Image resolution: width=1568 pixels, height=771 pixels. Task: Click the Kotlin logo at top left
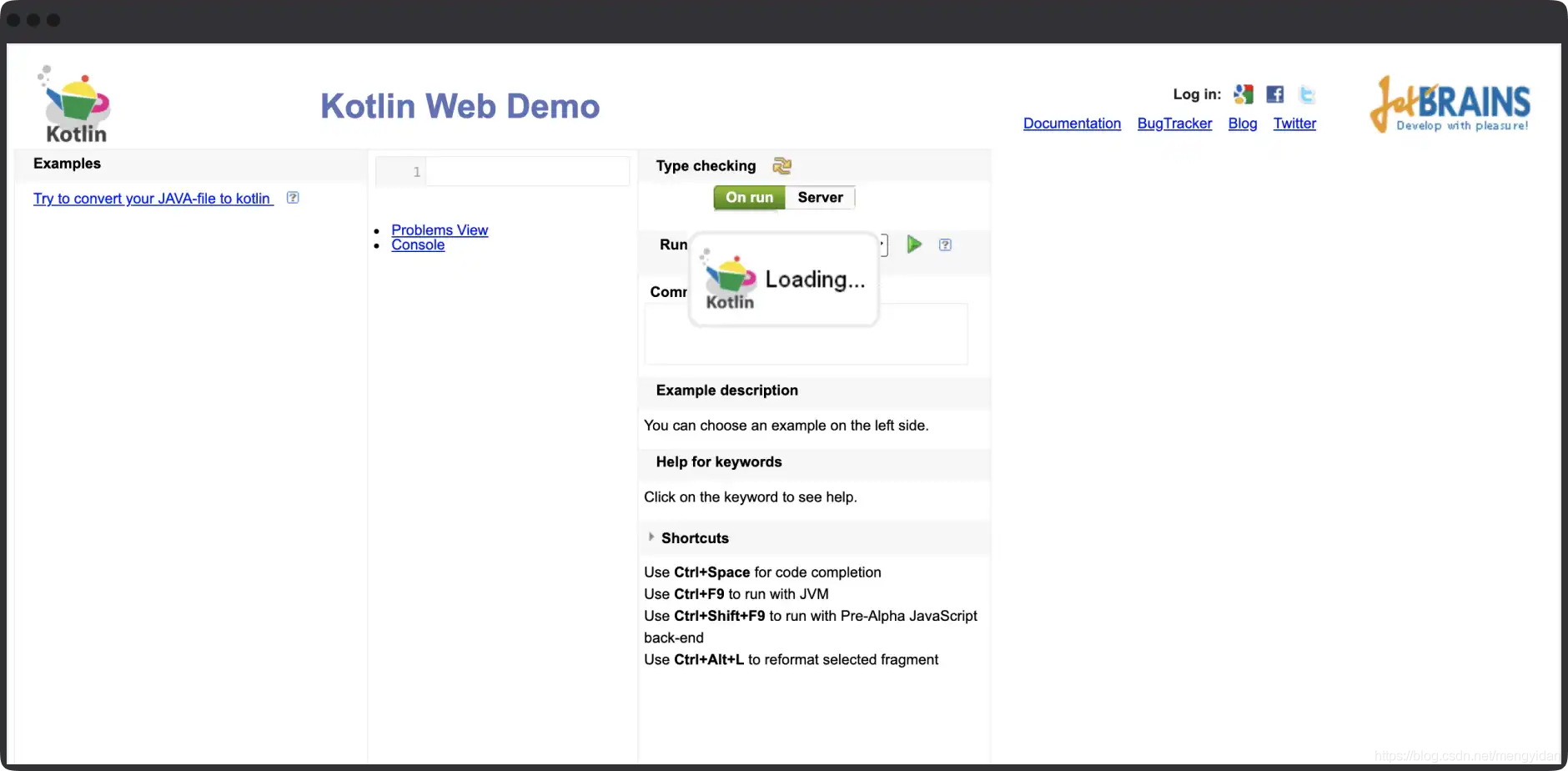click(74, 105)
